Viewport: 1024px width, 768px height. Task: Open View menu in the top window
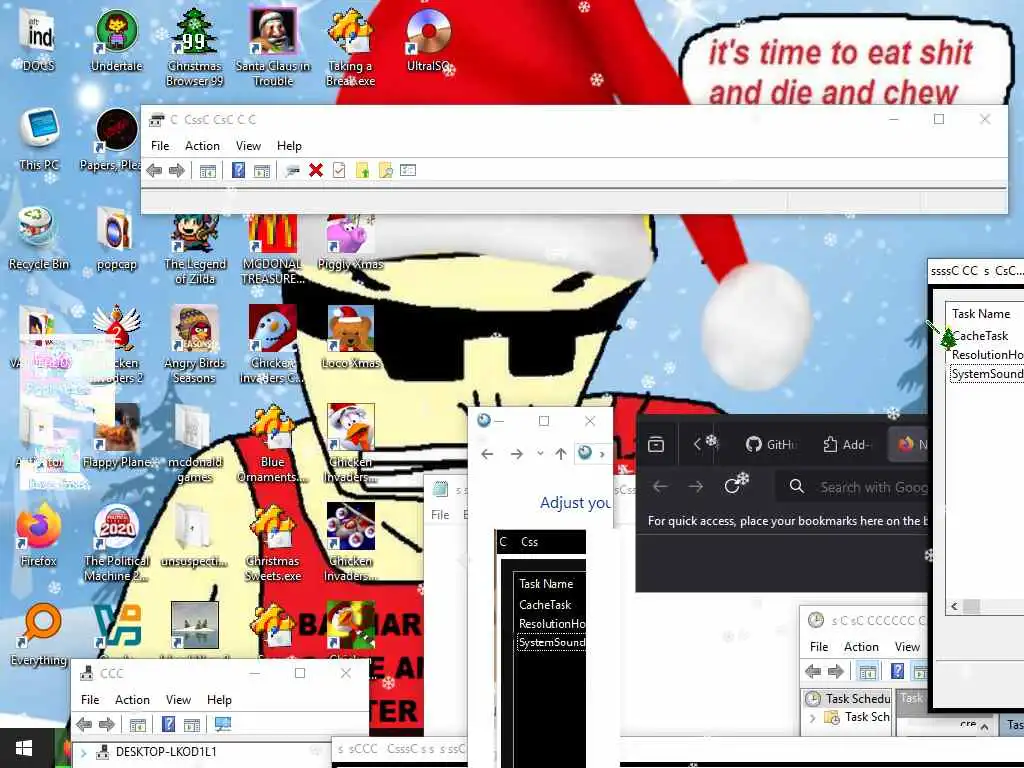point(248,146)
